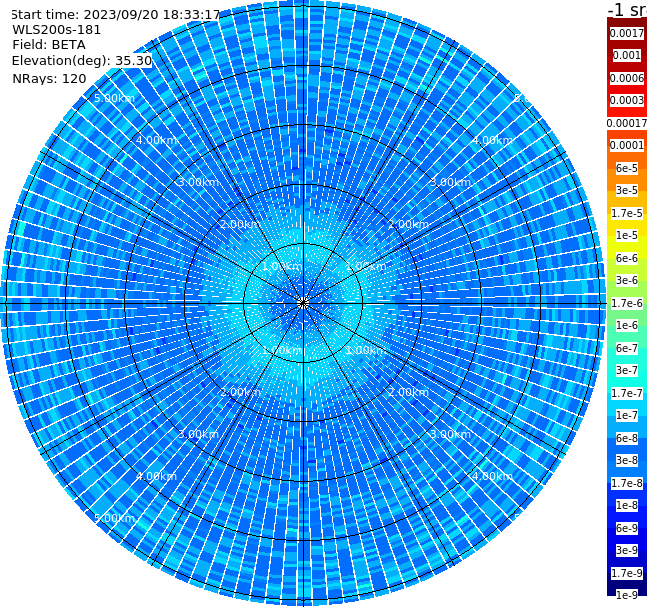
Task: Click the upper-right 4.00km ring label
Action: tap(492, 140)
